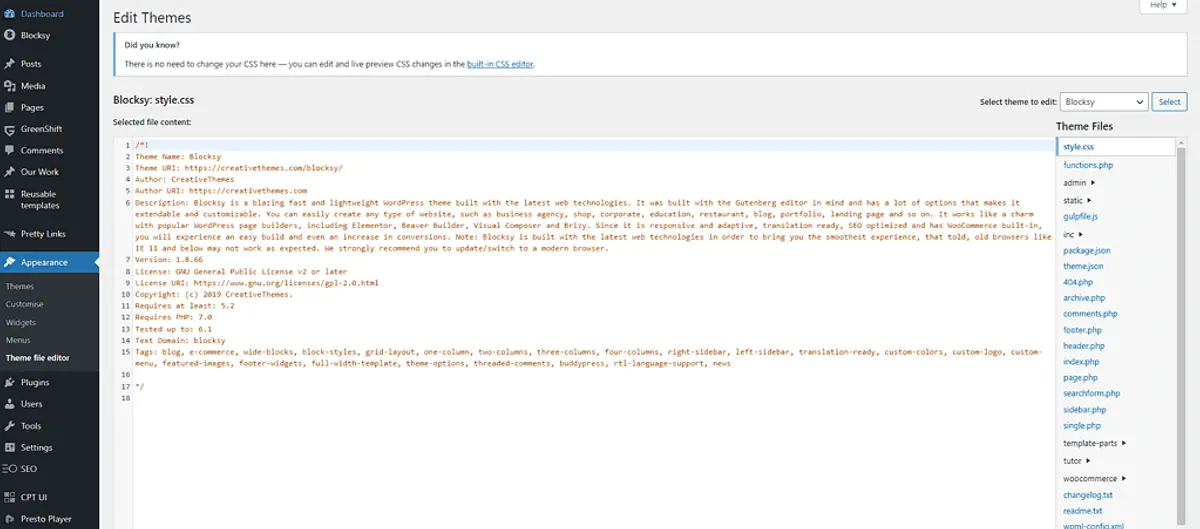Click the Media sidebar icon
1200x529 pixels.
(10, 86)
